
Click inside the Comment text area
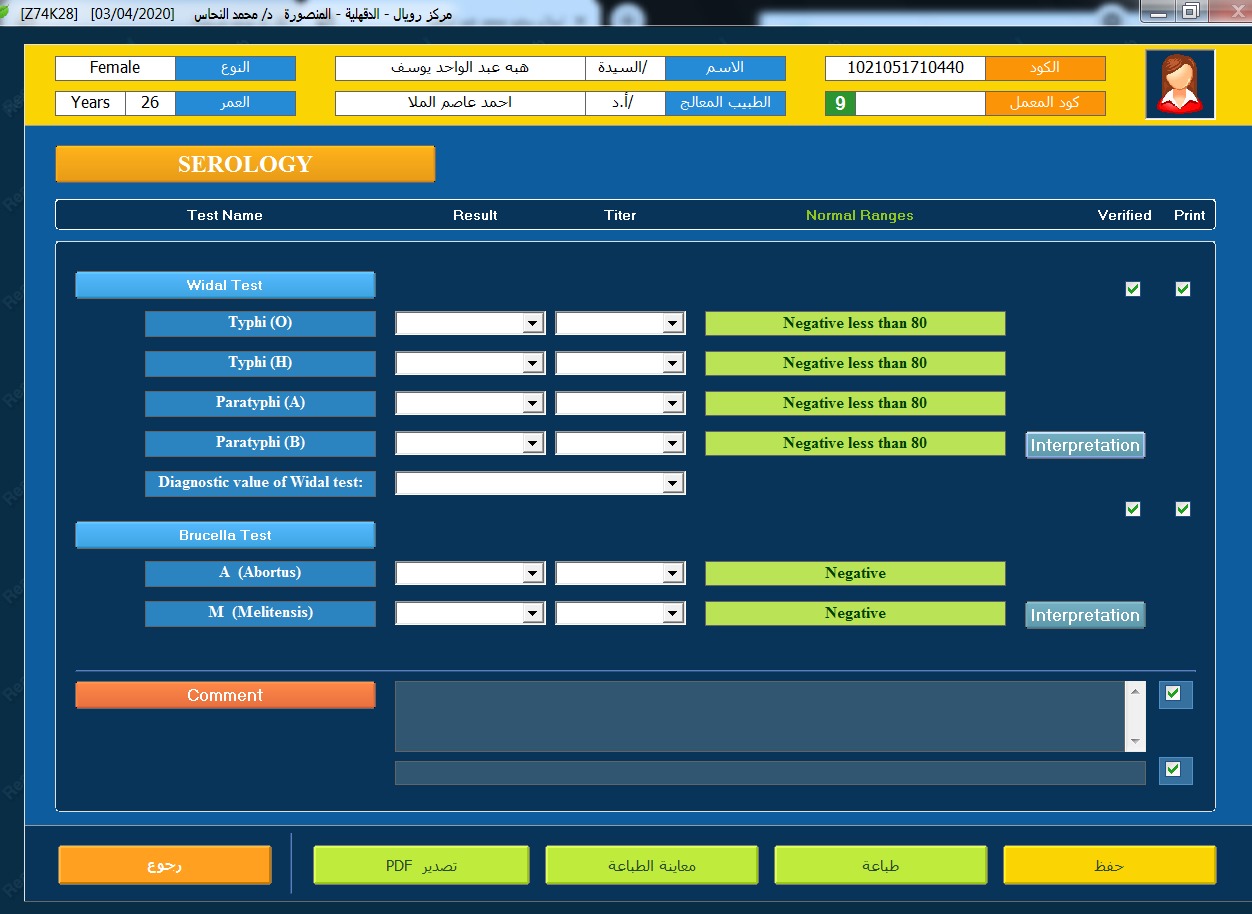coord(760,716)
